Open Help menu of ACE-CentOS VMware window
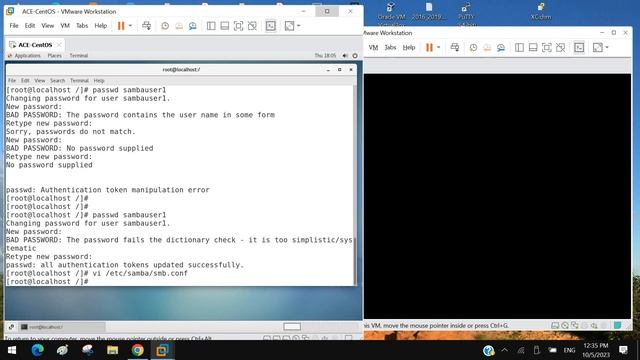The height and width of the screenshot is (360, 640). click(100, 25)
